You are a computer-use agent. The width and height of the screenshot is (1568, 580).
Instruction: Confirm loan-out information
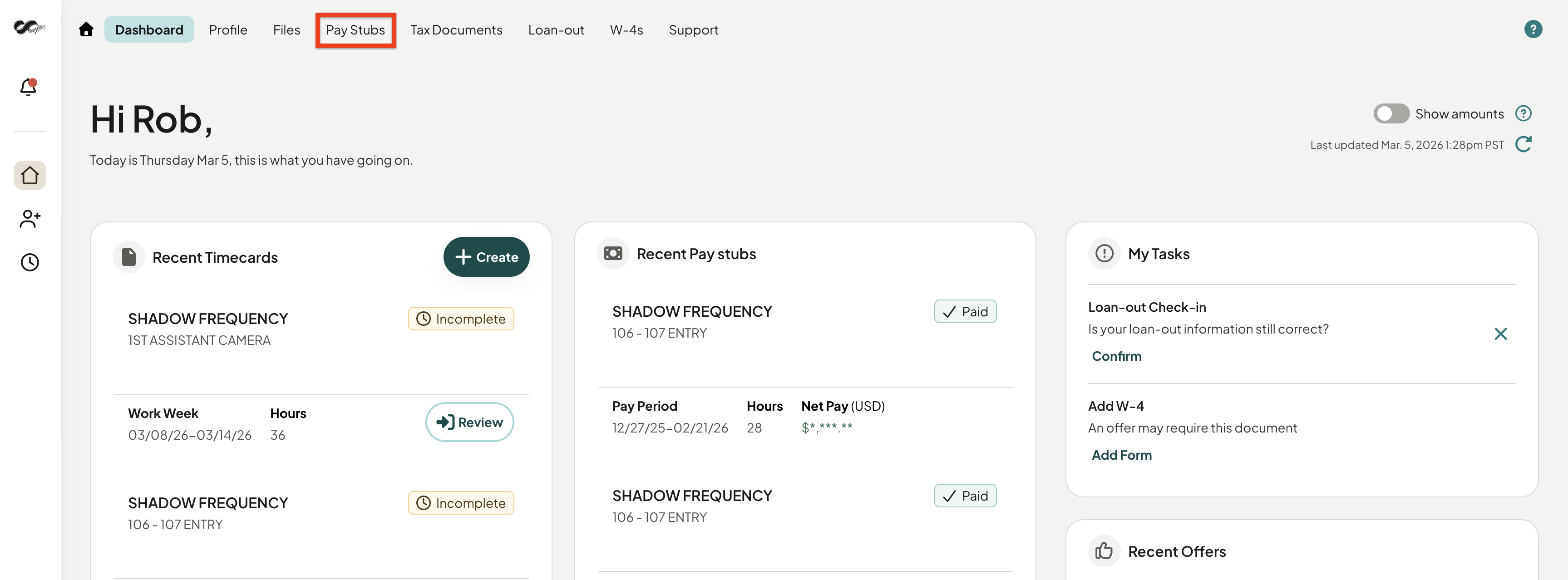pyautogui.click(x=1116, y=356)
